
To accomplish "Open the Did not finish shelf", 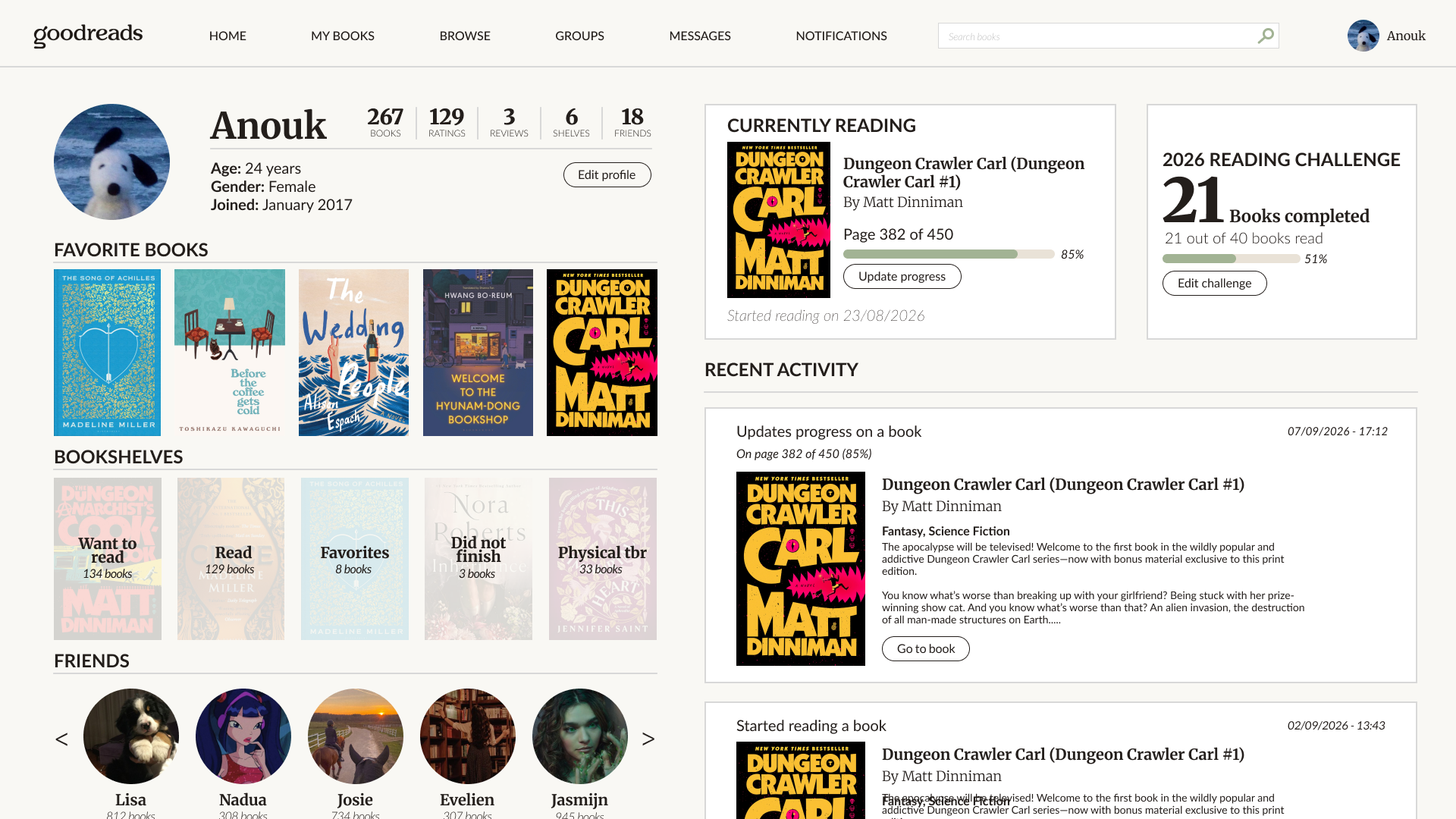I will 479,559.
